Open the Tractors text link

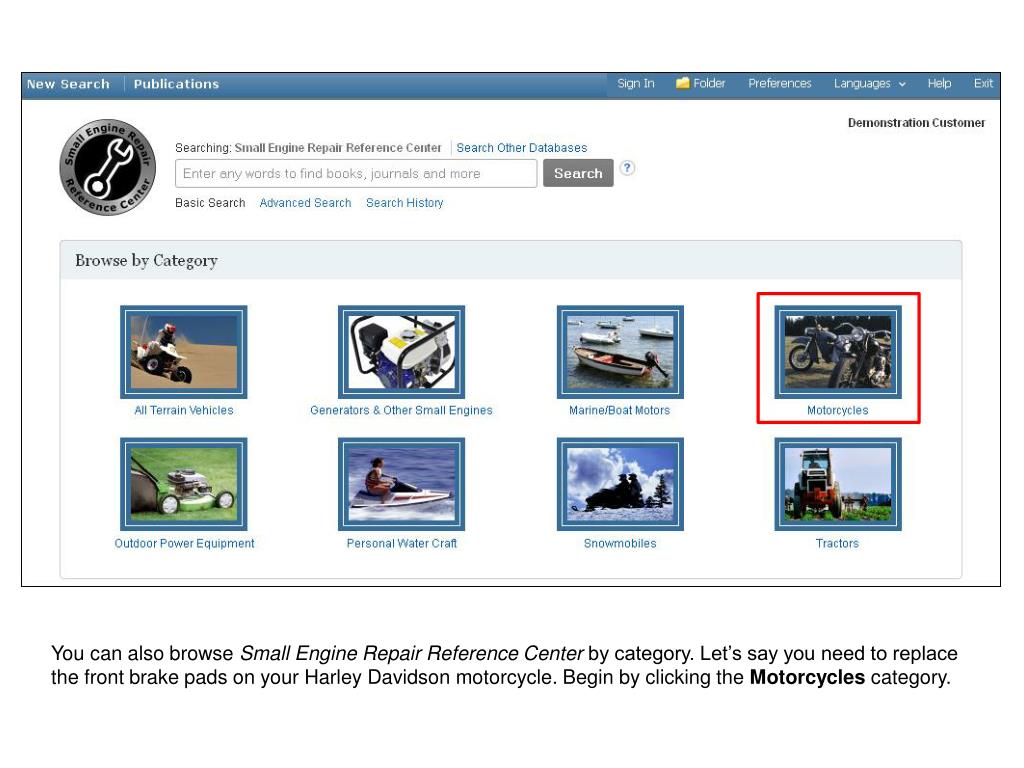click(x=837, y=543)
